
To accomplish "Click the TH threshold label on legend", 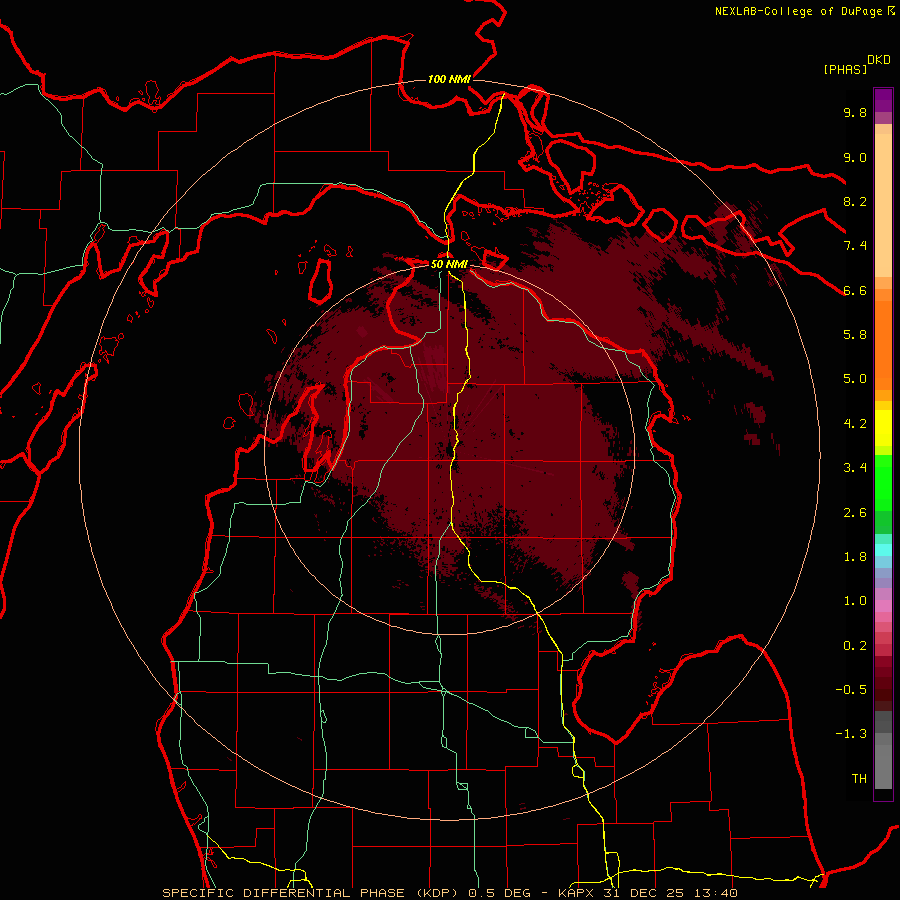I will point(859,779).
